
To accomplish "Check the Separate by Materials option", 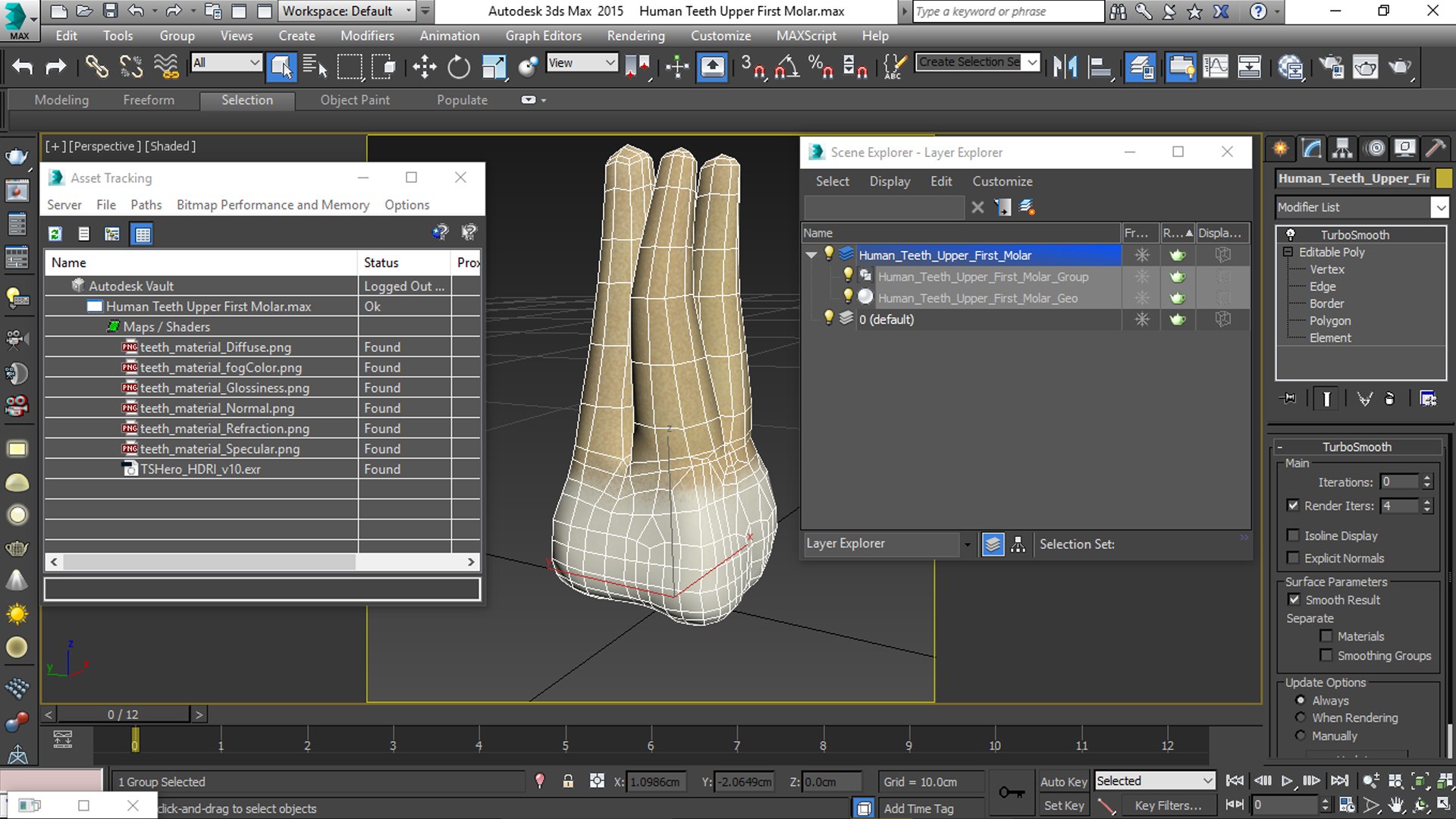I will [1326, 635].
